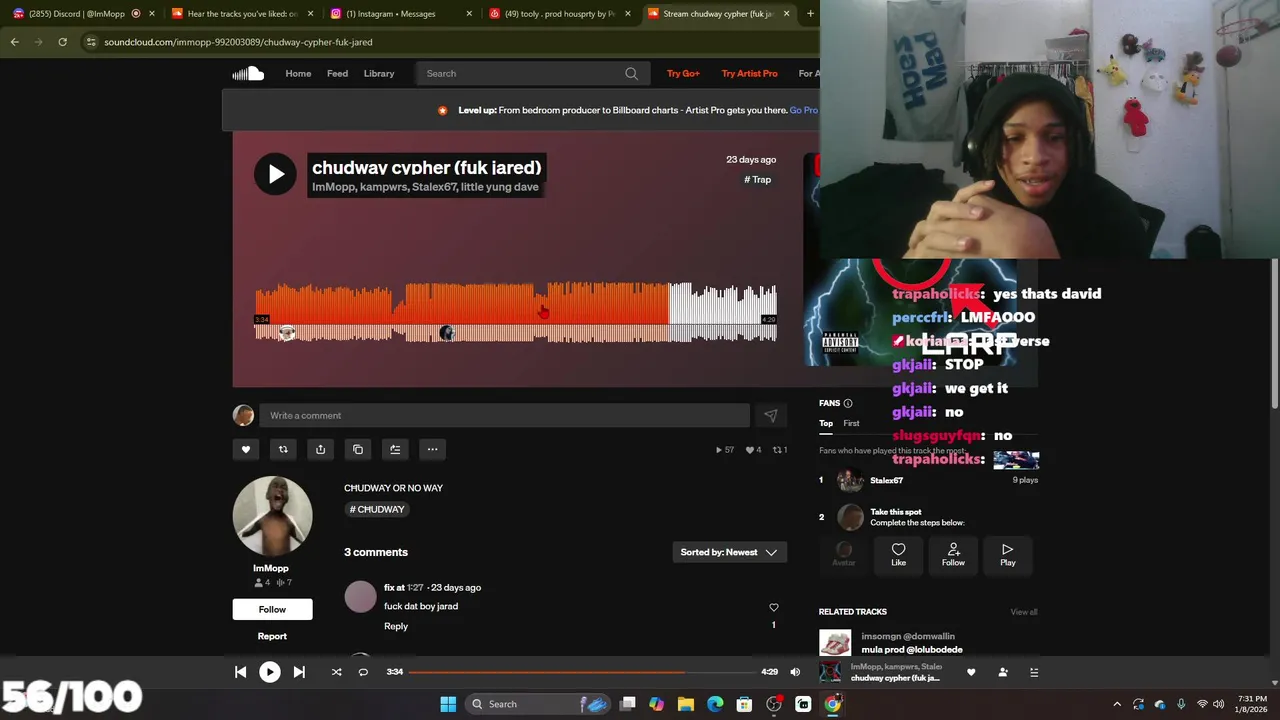The width and height of the screenshot is (1280, 720).
Task: Toggle shuffle in the player bar
Action: (336, 672)
